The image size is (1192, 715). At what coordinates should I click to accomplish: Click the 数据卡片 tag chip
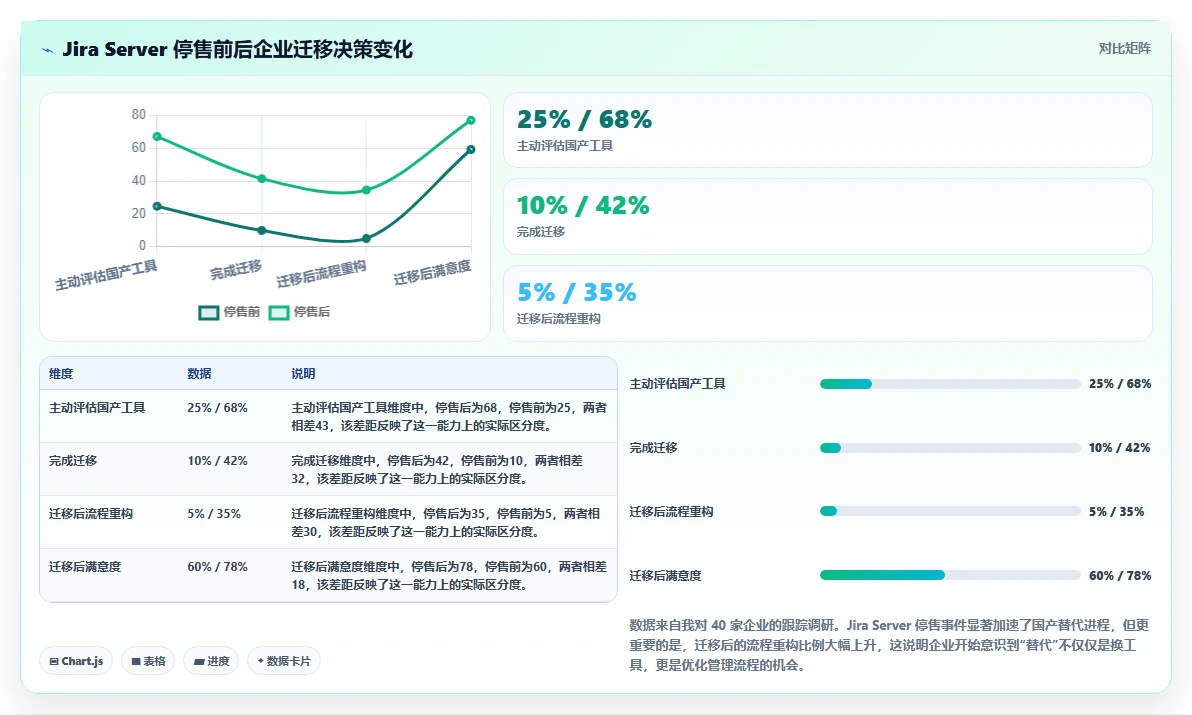click(284, 661)
